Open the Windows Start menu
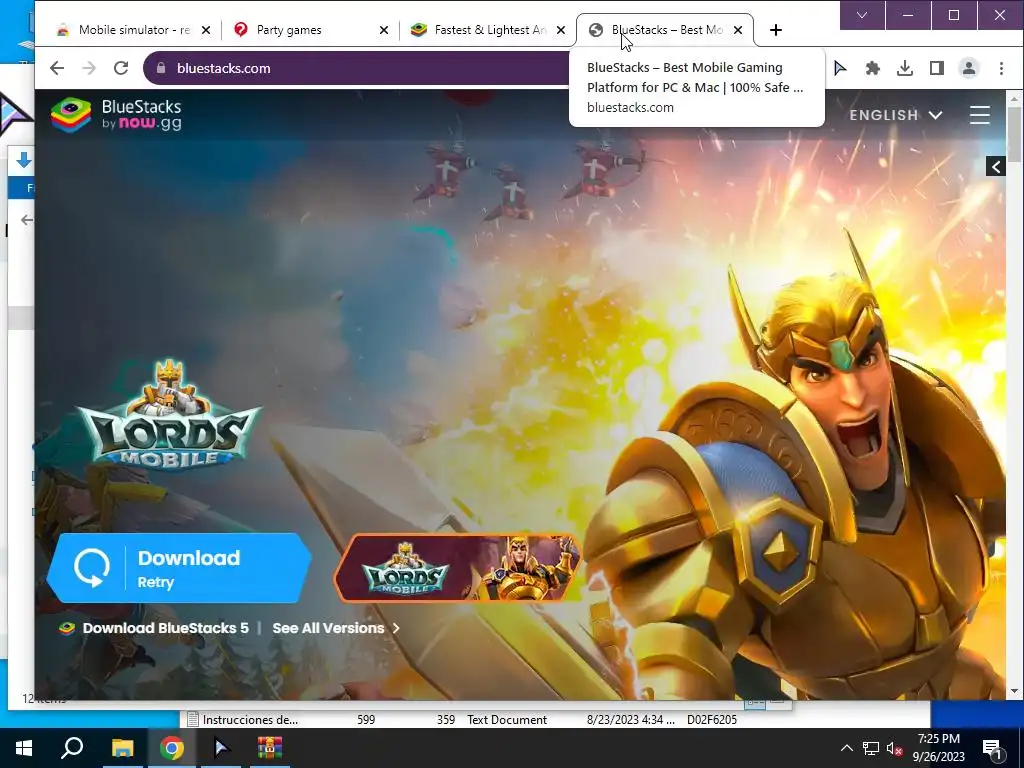Screen dimensions: 1024x768 24,748
